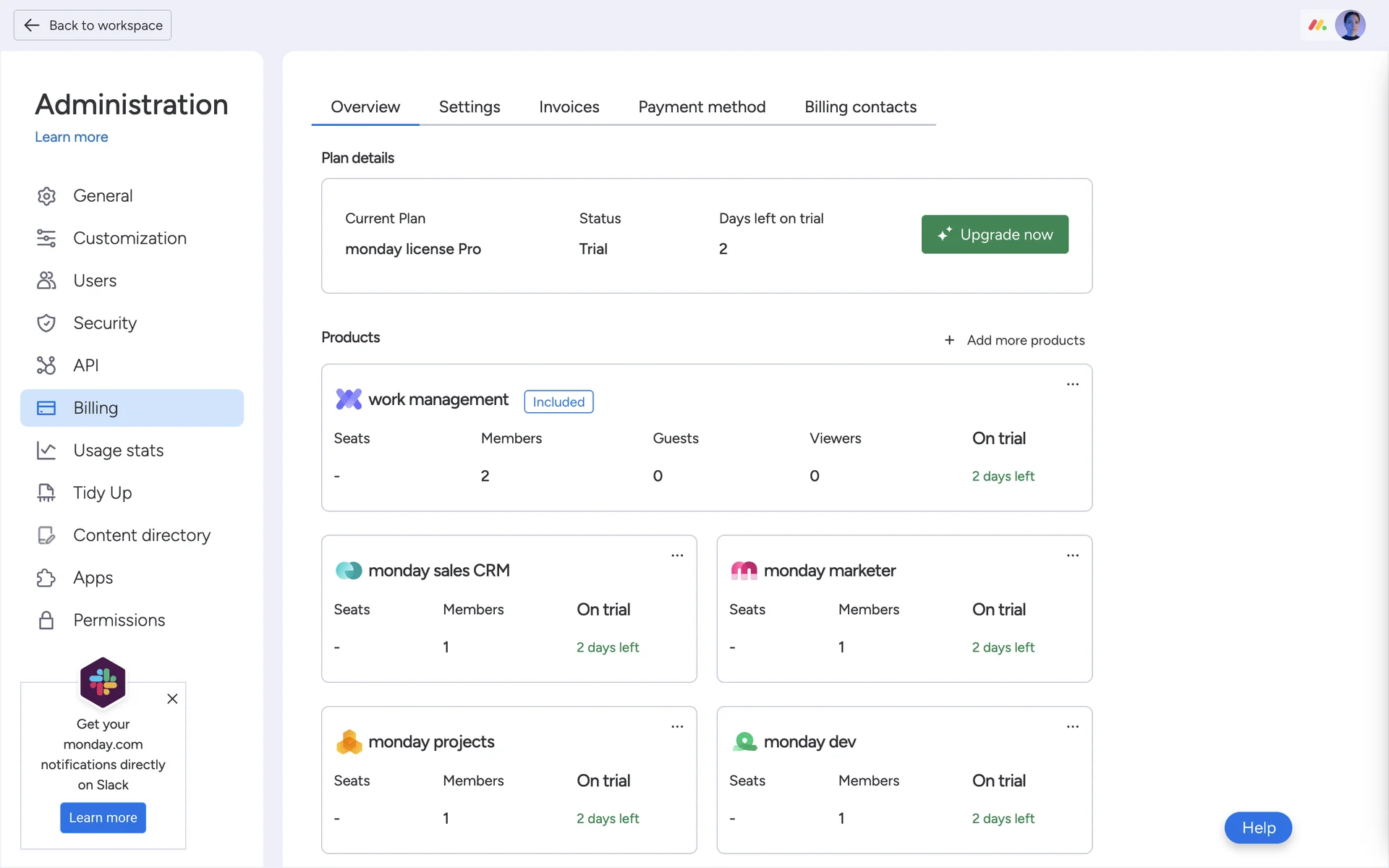
Task: Click Add more products link
Action: click(x=1014, y=340)
